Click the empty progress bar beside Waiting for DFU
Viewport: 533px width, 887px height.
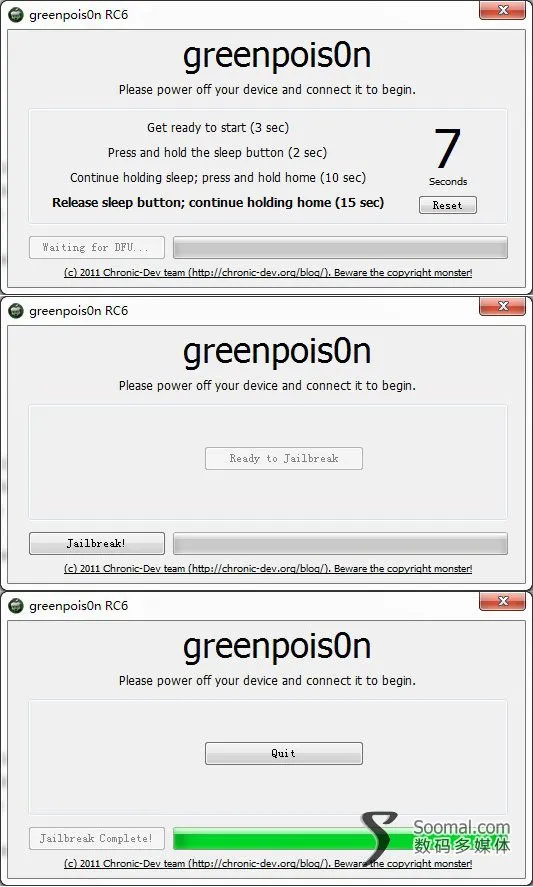pos(340,247)
